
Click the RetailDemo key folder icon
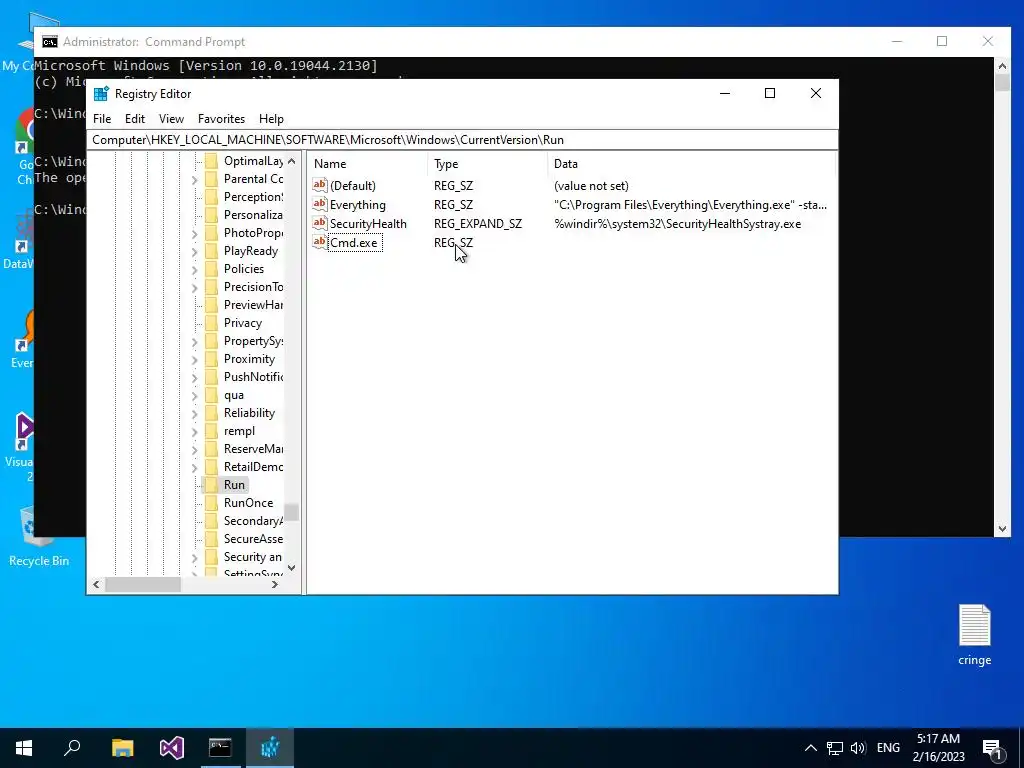[211, 467]
